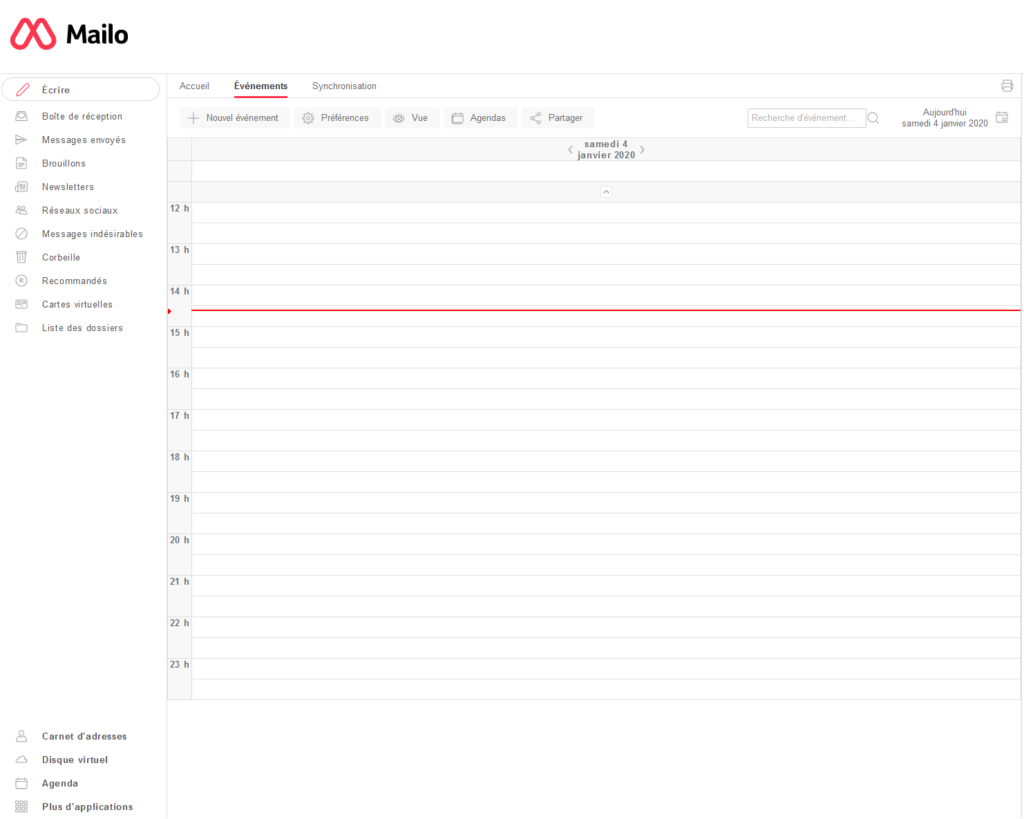Open Boîte de réception folder
The height and width of the screenshot is (819, 1024).
tap(82, 116)
